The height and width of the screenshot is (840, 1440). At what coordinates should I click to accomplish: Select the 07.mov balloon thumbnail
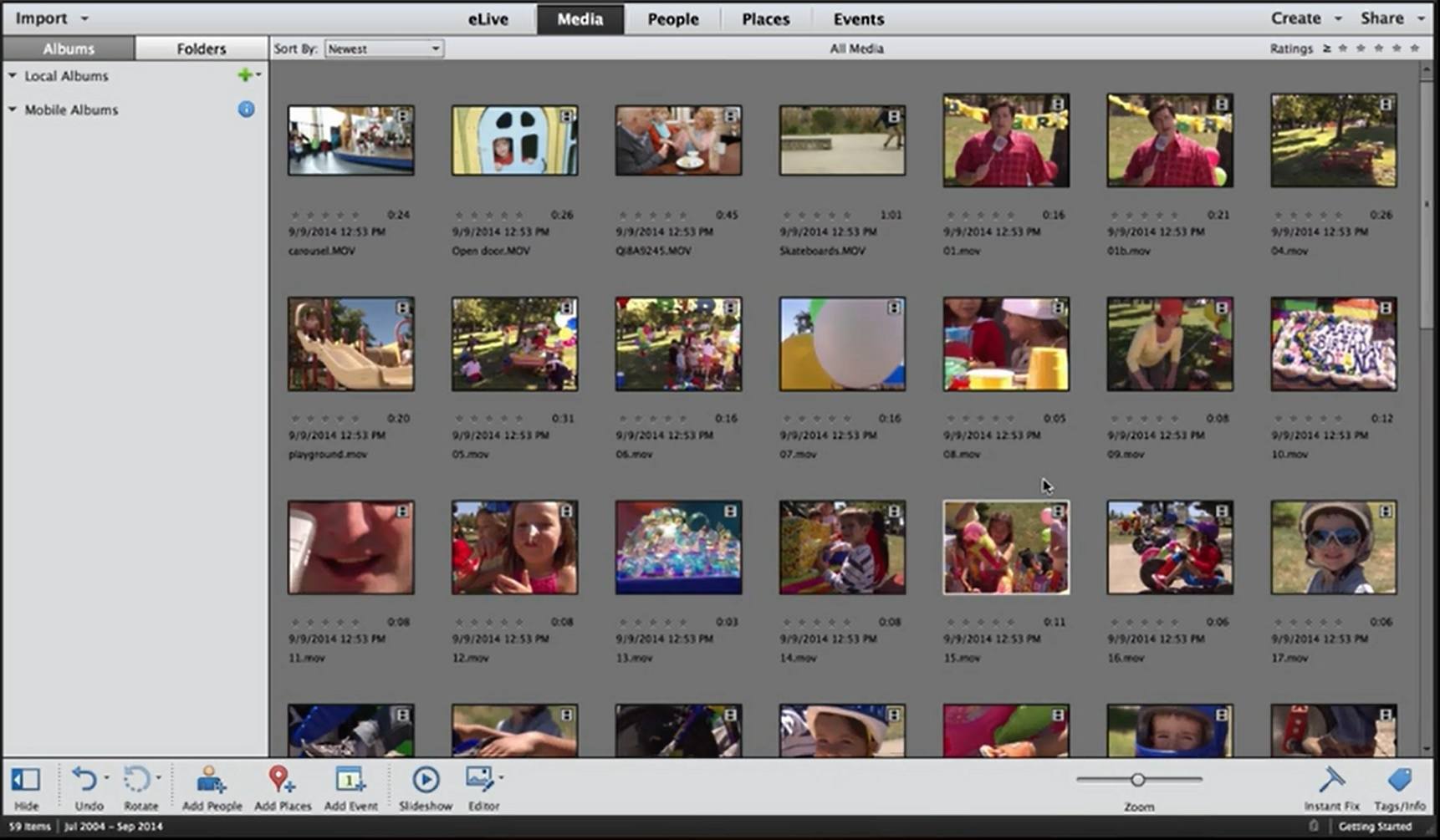click(x=842, y=344)
